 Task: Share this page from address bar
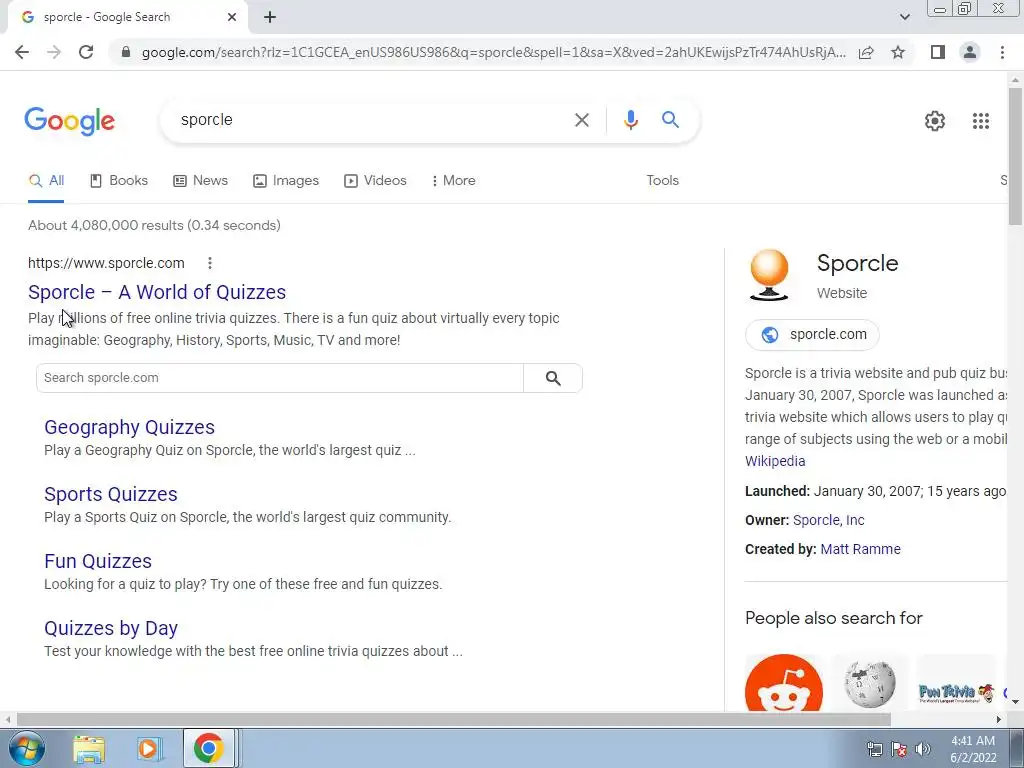tap(866, 52)
